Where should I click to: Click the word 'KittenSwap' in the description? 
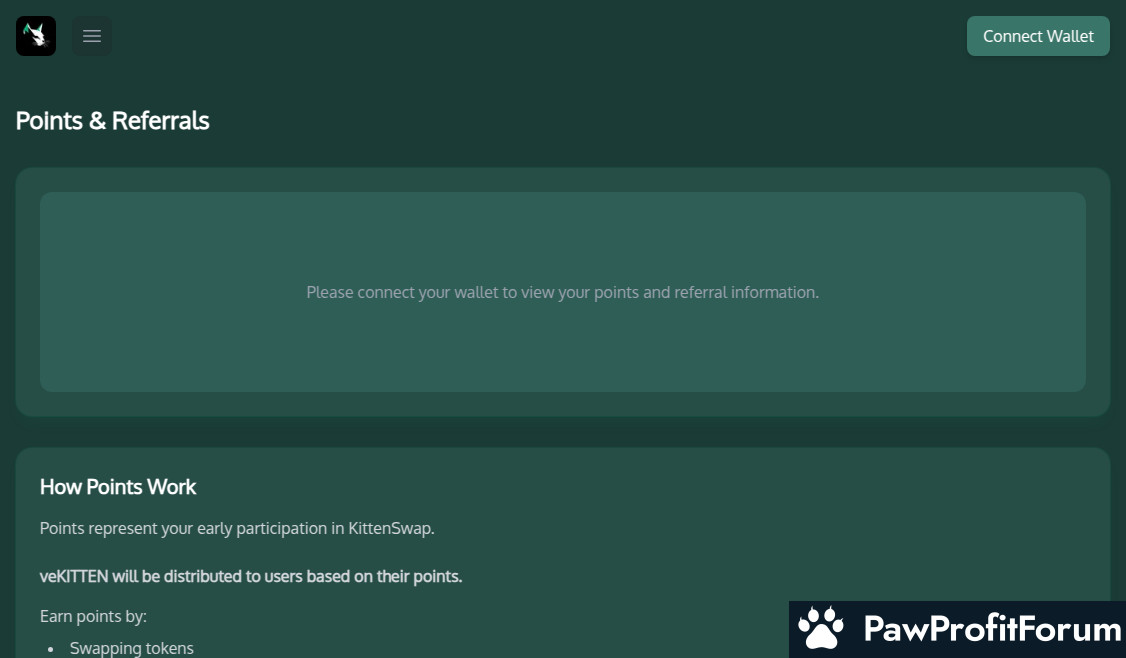(390, 528)
